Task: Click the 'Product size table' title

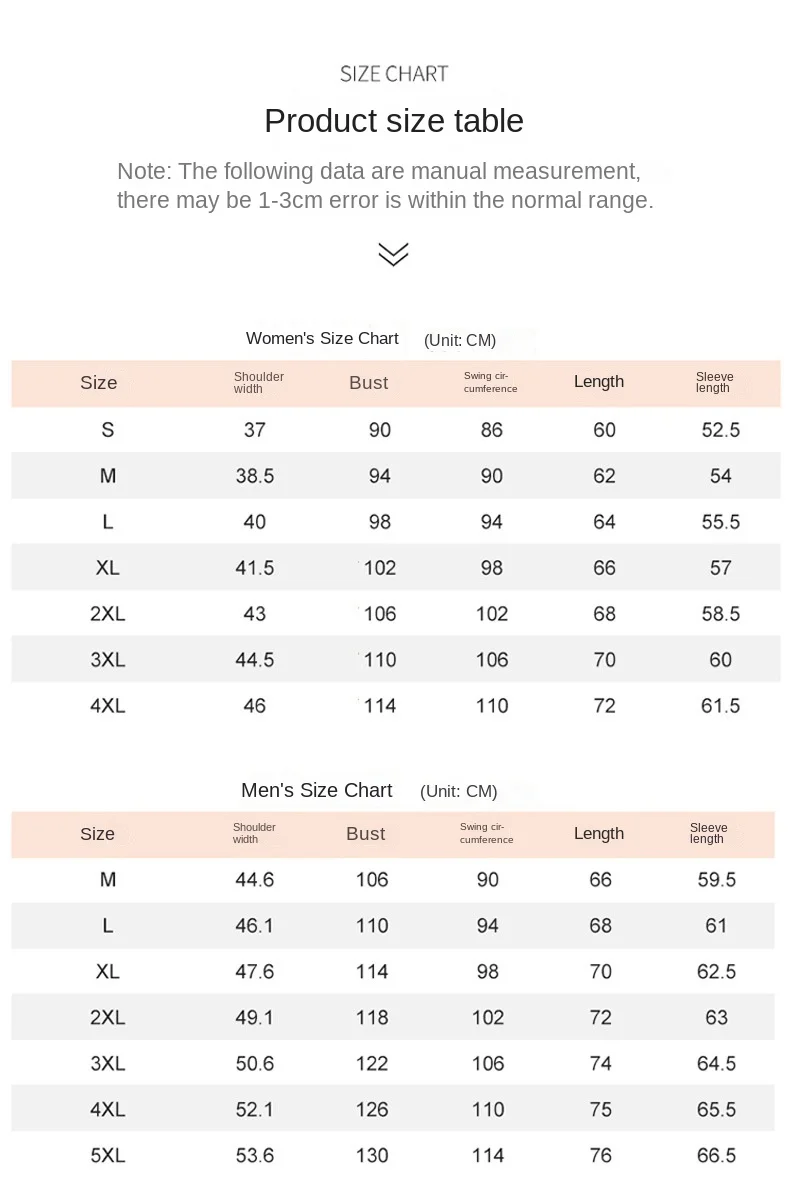Action: point(394,121)
